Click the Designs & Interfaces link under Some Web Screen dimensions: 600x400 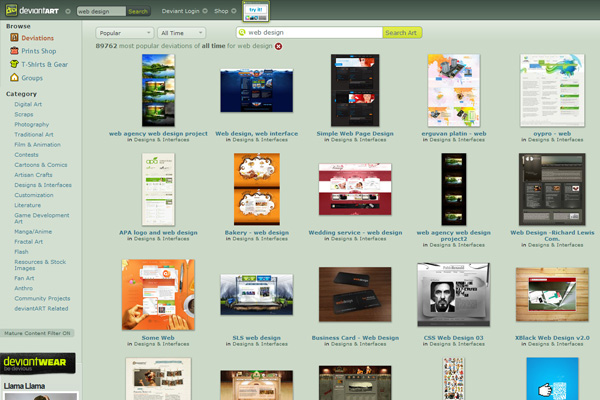tap(161, 344)
